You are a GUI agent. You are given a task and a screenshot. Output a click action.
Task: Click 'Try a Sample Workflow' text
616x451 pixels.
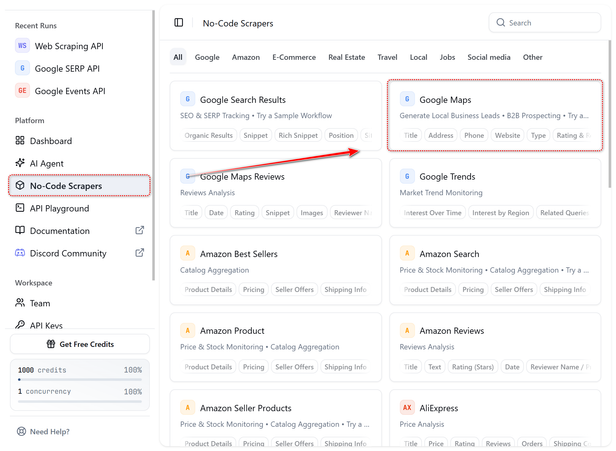(294, 116)
